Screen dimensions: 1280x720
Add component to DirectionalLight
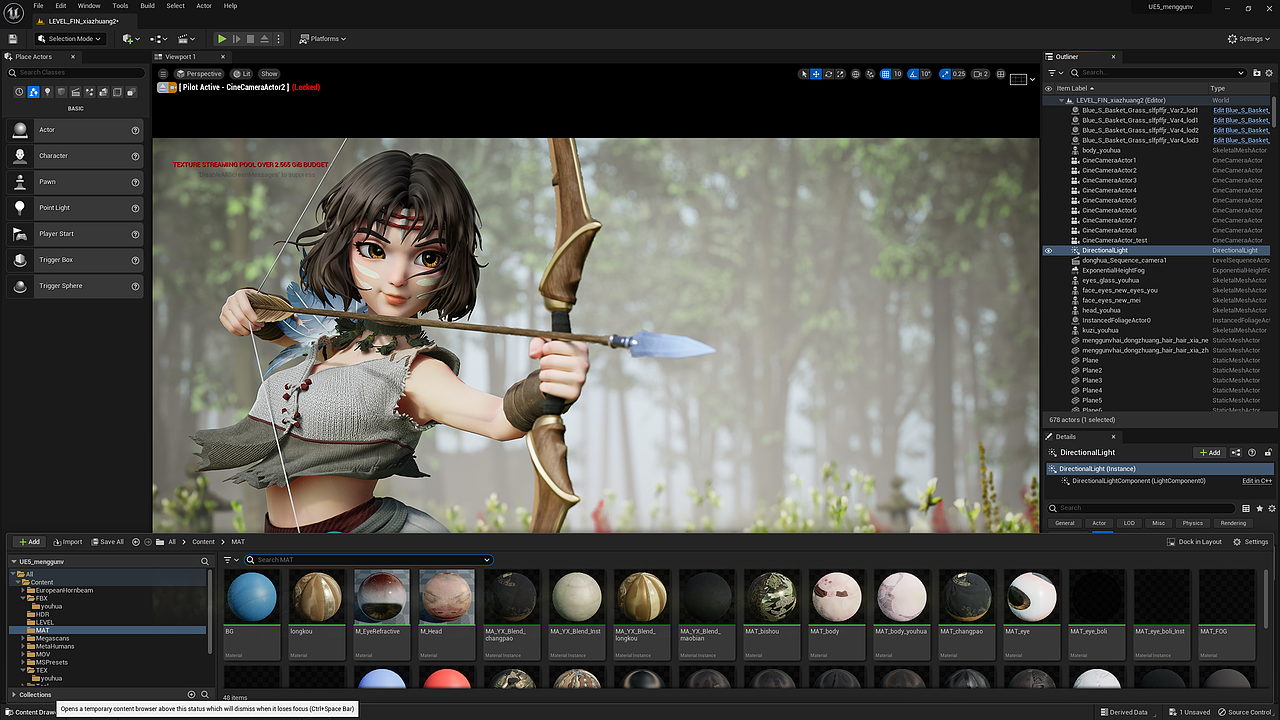click(1210, 453)
